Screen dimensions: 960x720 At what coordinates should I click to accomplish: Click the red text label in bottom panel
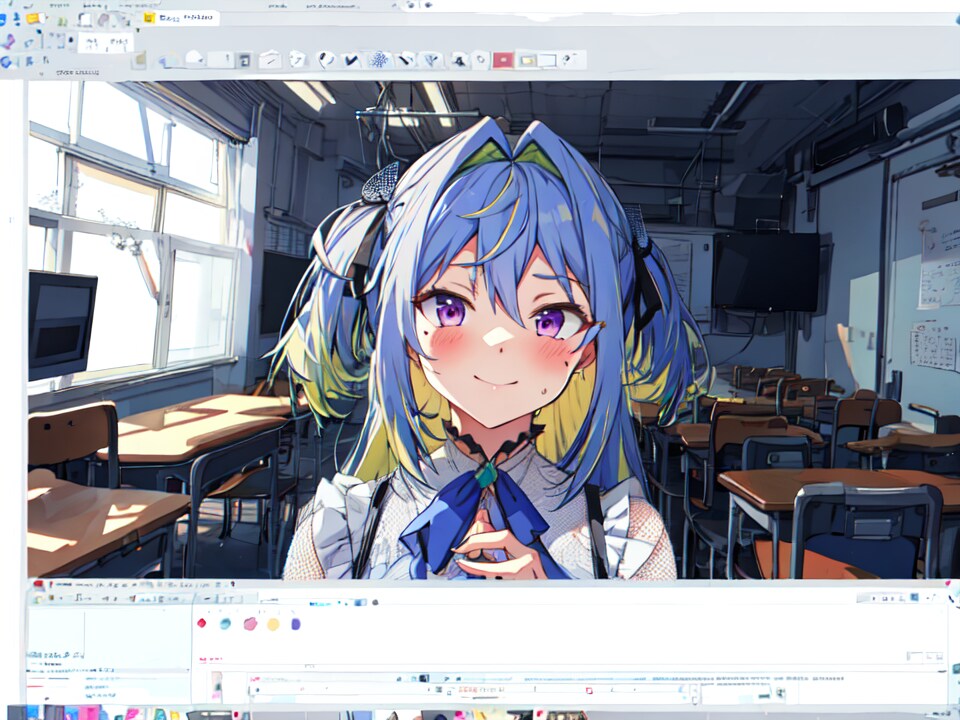[x=210, y=659]
